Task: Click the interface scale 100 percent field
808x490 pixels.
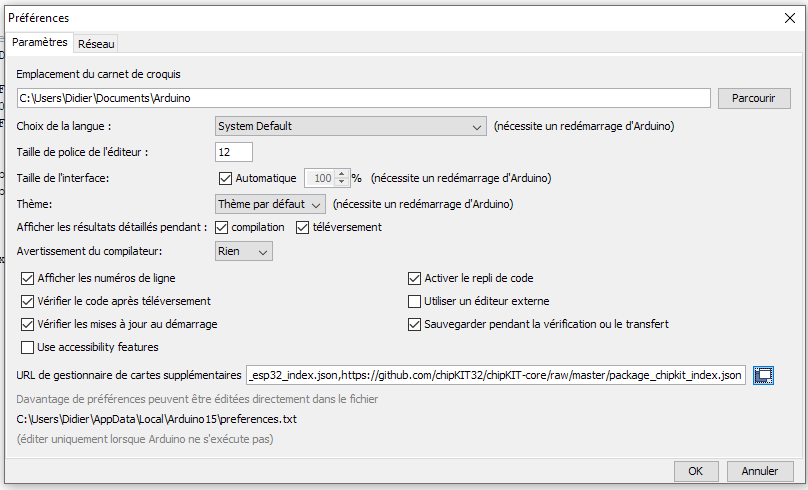Action: (320, 178)
